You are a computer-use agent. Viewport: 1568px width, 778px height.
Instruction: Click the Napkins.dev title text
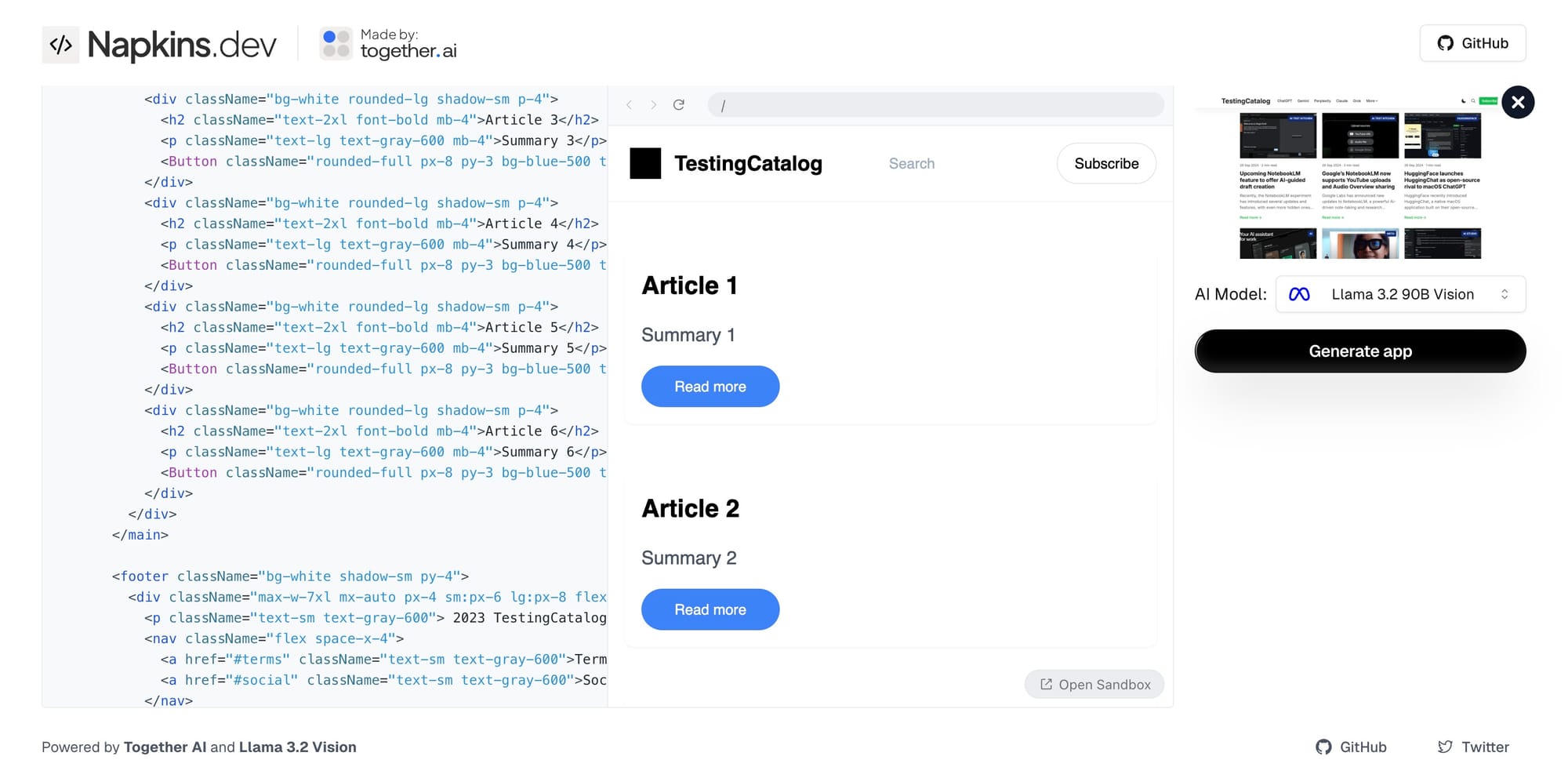182,45
